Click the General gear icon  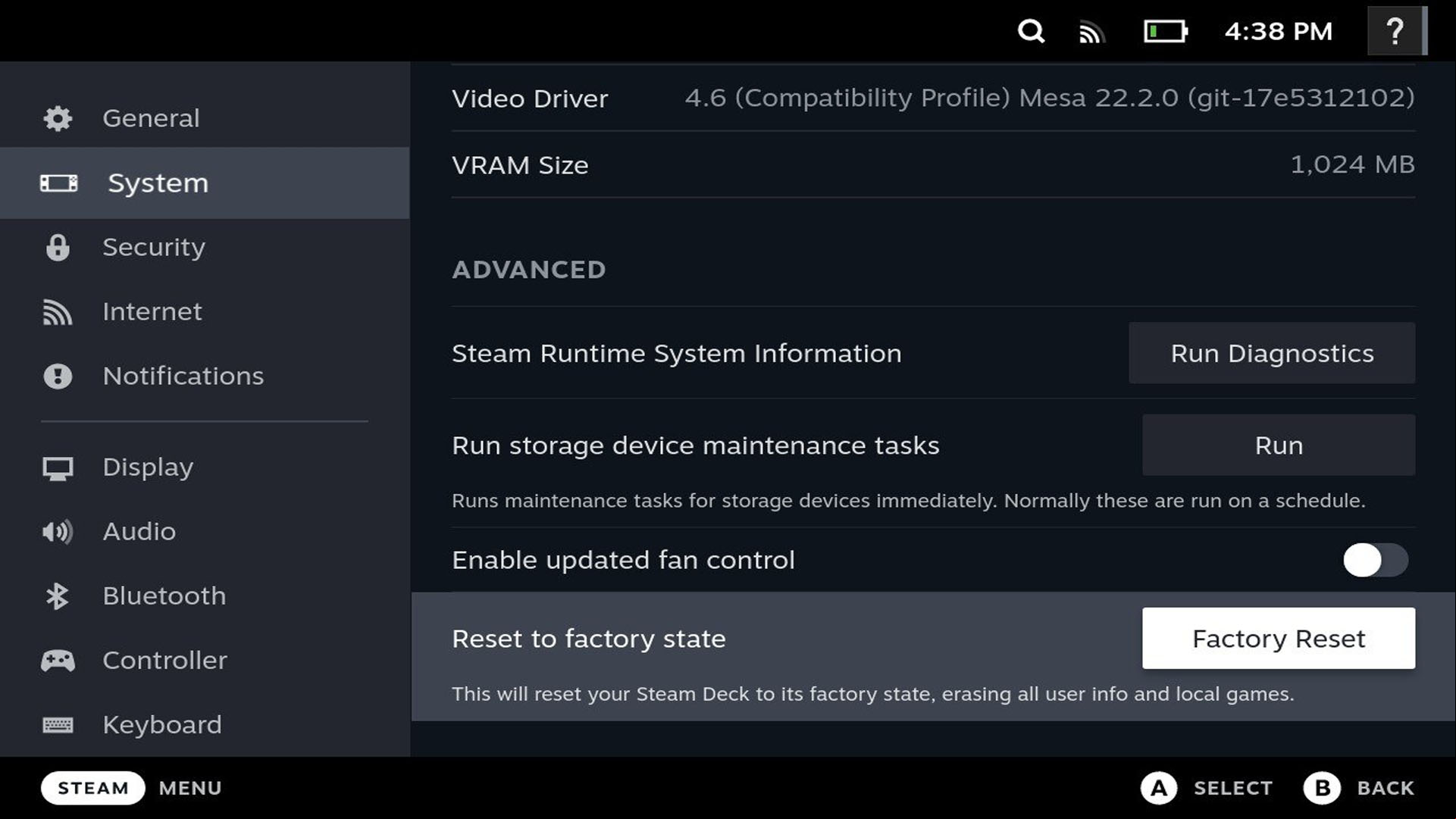point(58,118)
